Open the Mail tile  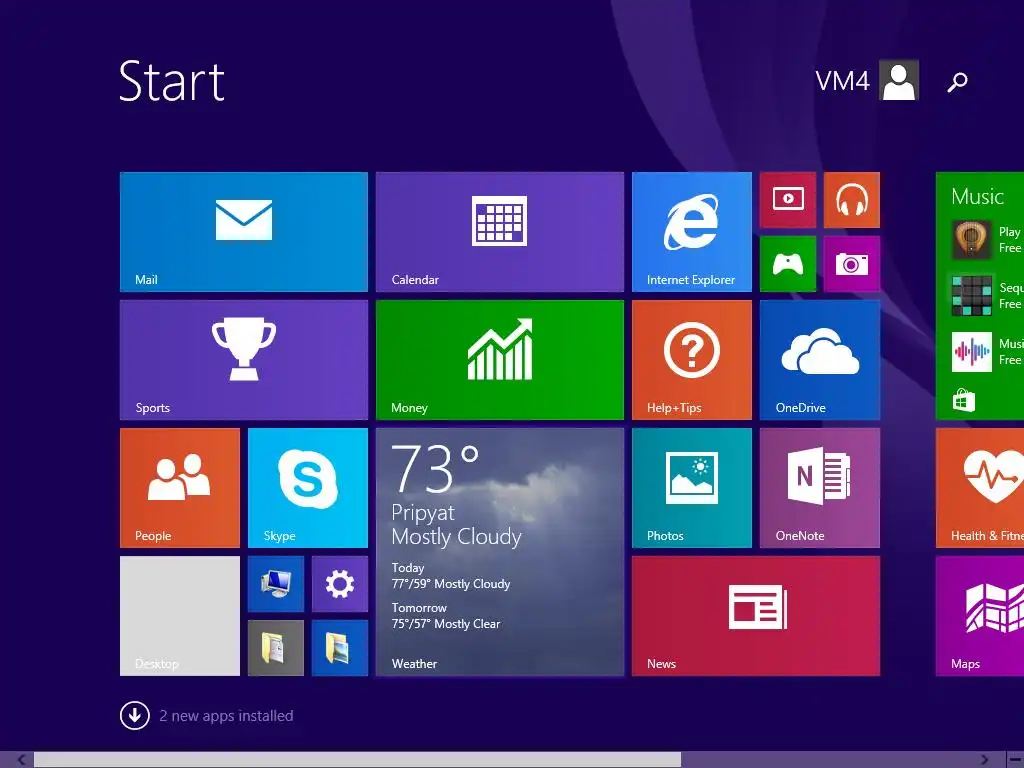(x=244, y=232)
